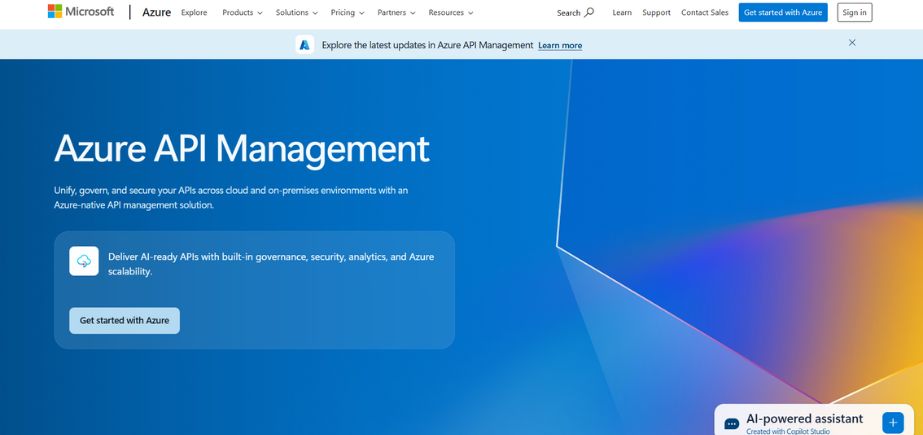923x435 pixels.
Task: Expand the Pricing dropdown
Action: click(347, 12)
